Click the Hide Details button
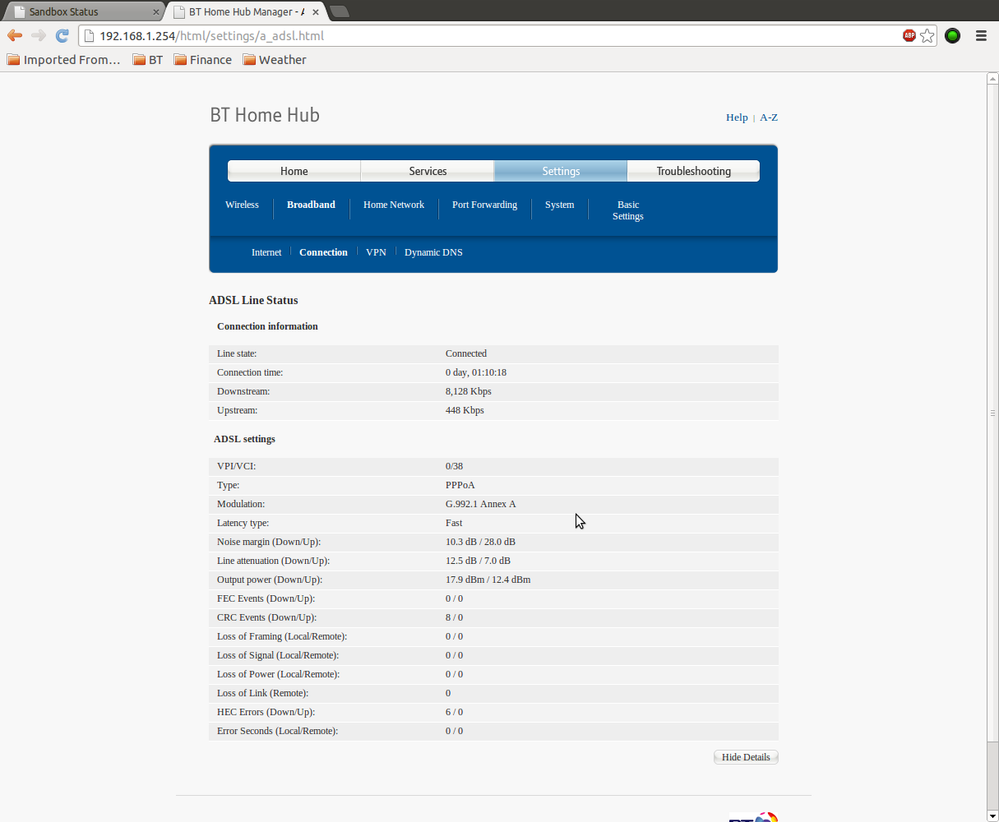999x822 pixels. click(746, 757)
